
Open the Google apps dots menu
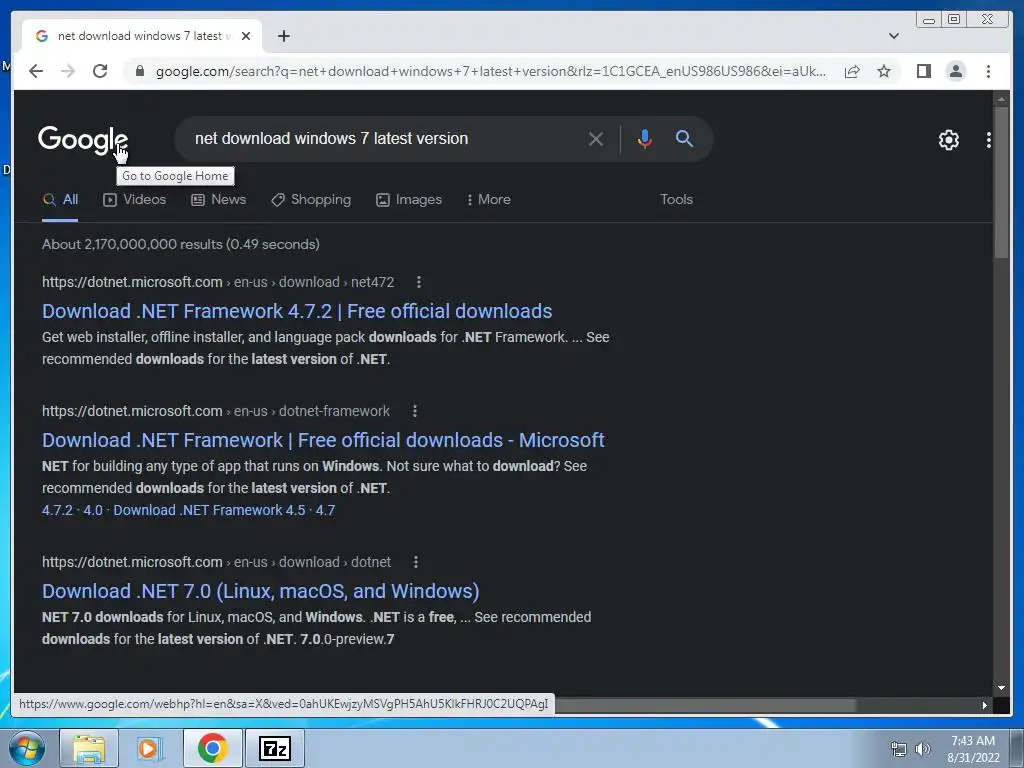pos(989,140)
